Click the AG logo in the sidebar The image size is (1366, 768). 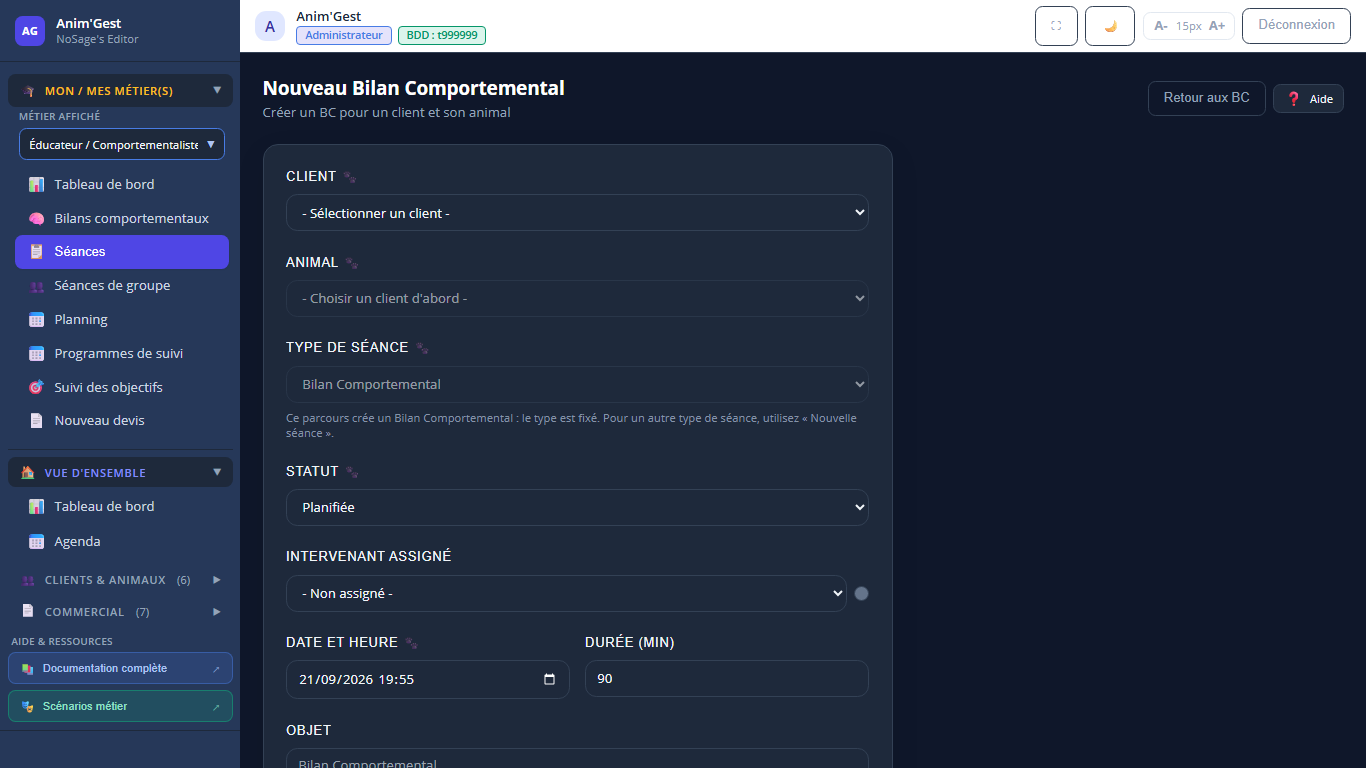click(30, 31)
